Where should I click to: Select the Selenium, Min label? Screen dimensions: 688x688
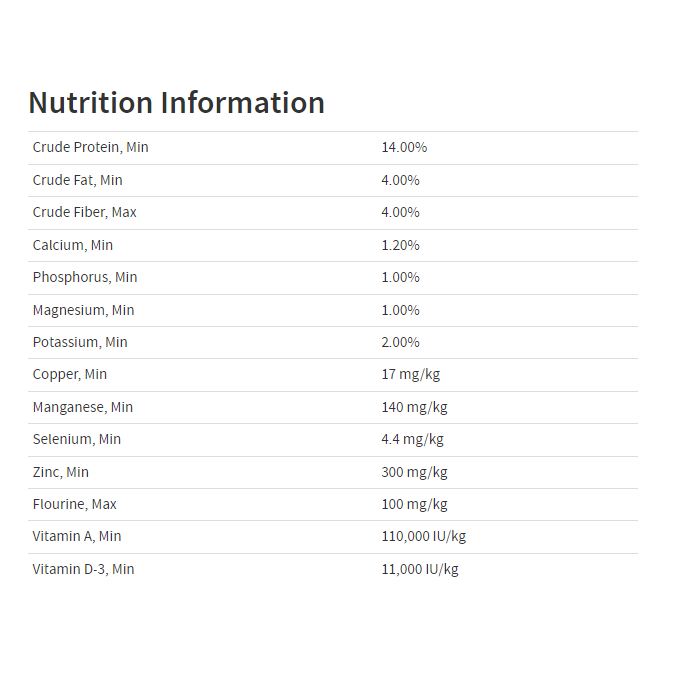pyautogui.click(x=77, y=439)
